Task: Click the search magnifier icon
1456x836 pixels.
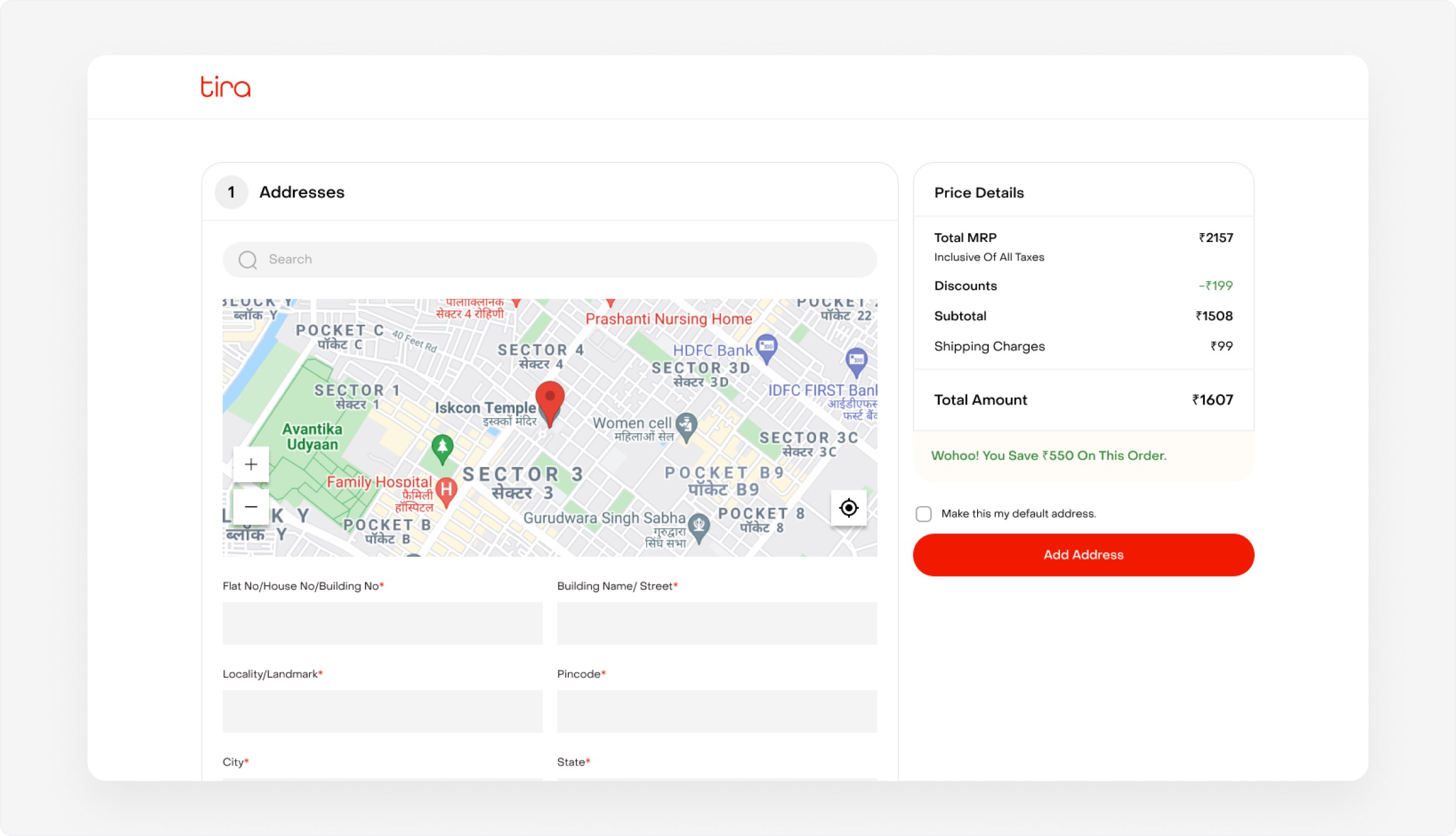Action: pos(248,260)
